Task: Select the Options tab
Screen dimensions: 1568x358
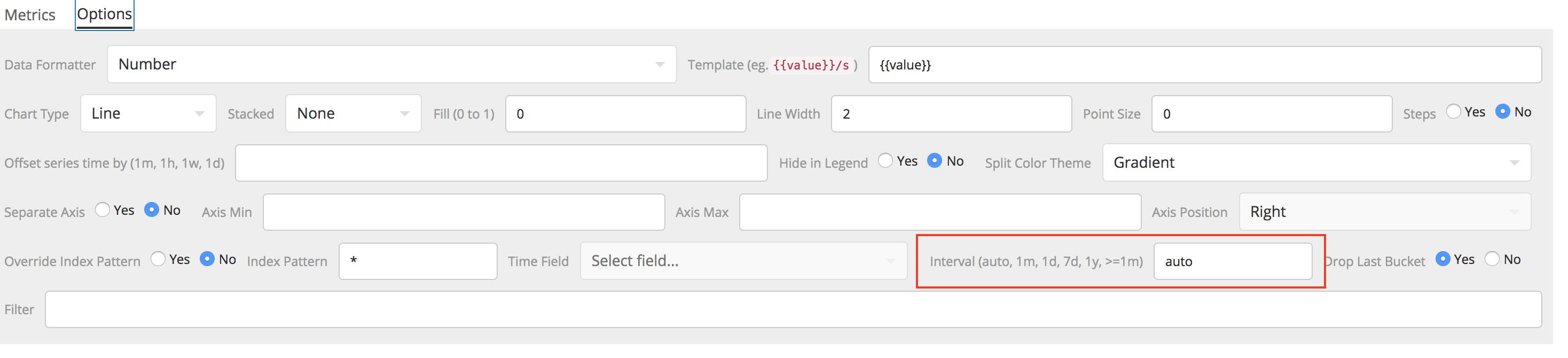Action: pyautogui.click(x=104, y=13)
